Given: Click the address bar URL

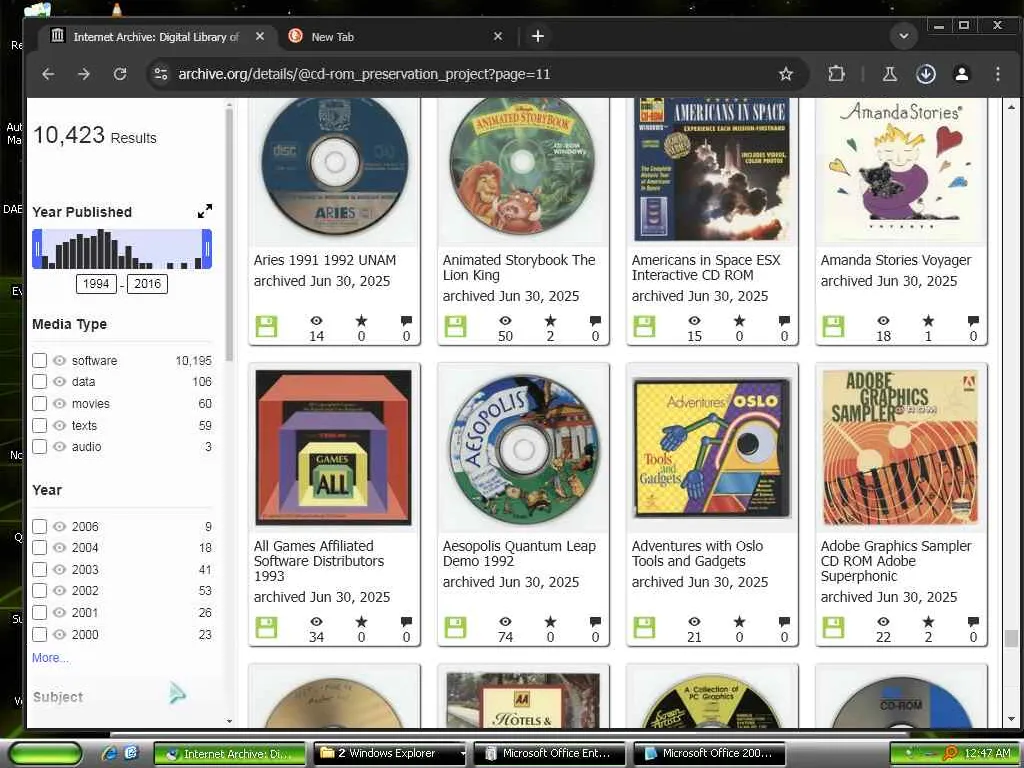Looking at the screenshot, I should pos(364,74).
